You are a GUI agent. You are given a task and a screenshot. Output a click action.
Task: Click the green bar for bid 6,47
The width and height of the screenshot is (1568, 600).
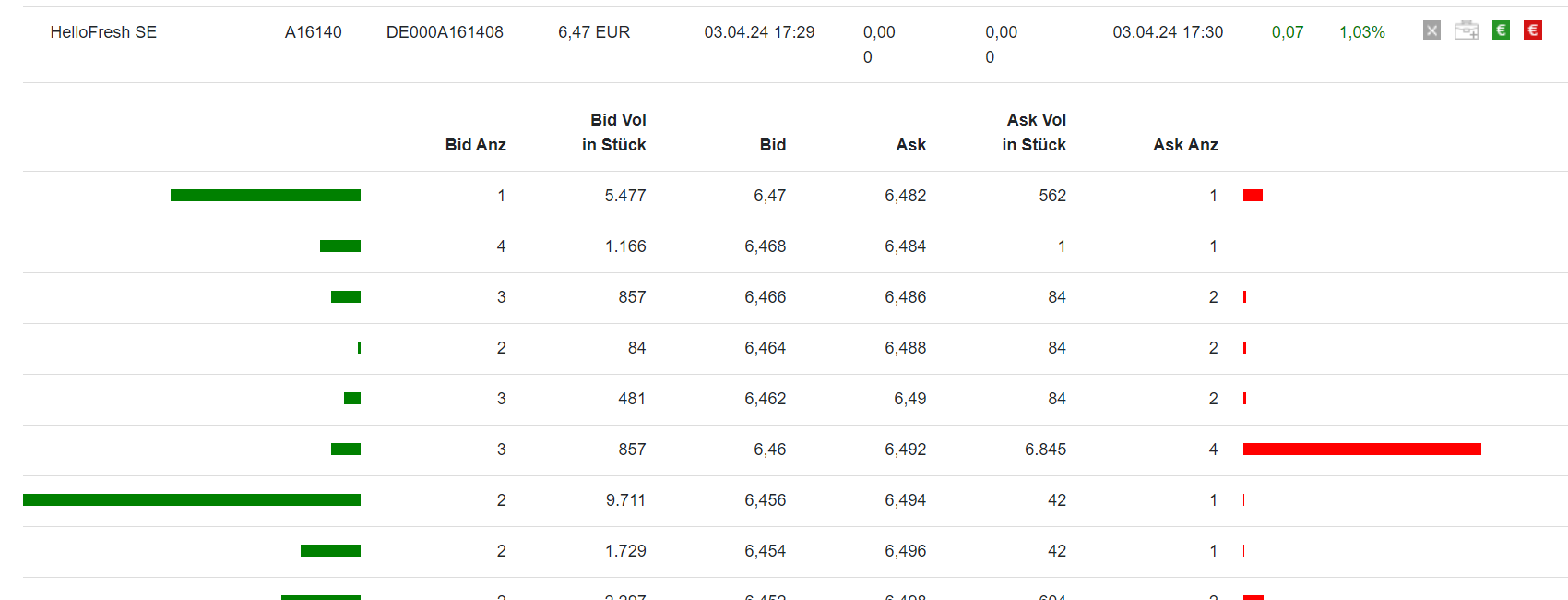click(x=266, y=196)
